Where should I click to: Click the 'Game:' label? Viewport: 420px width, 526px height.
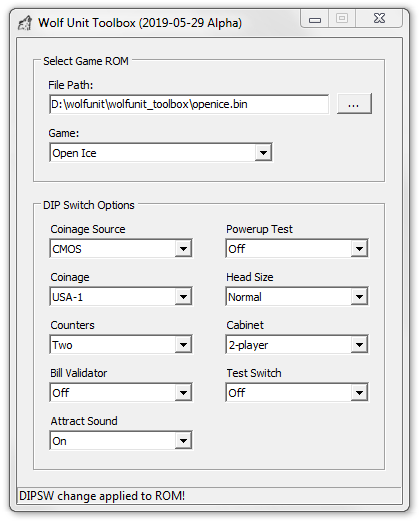coord(64,133)
